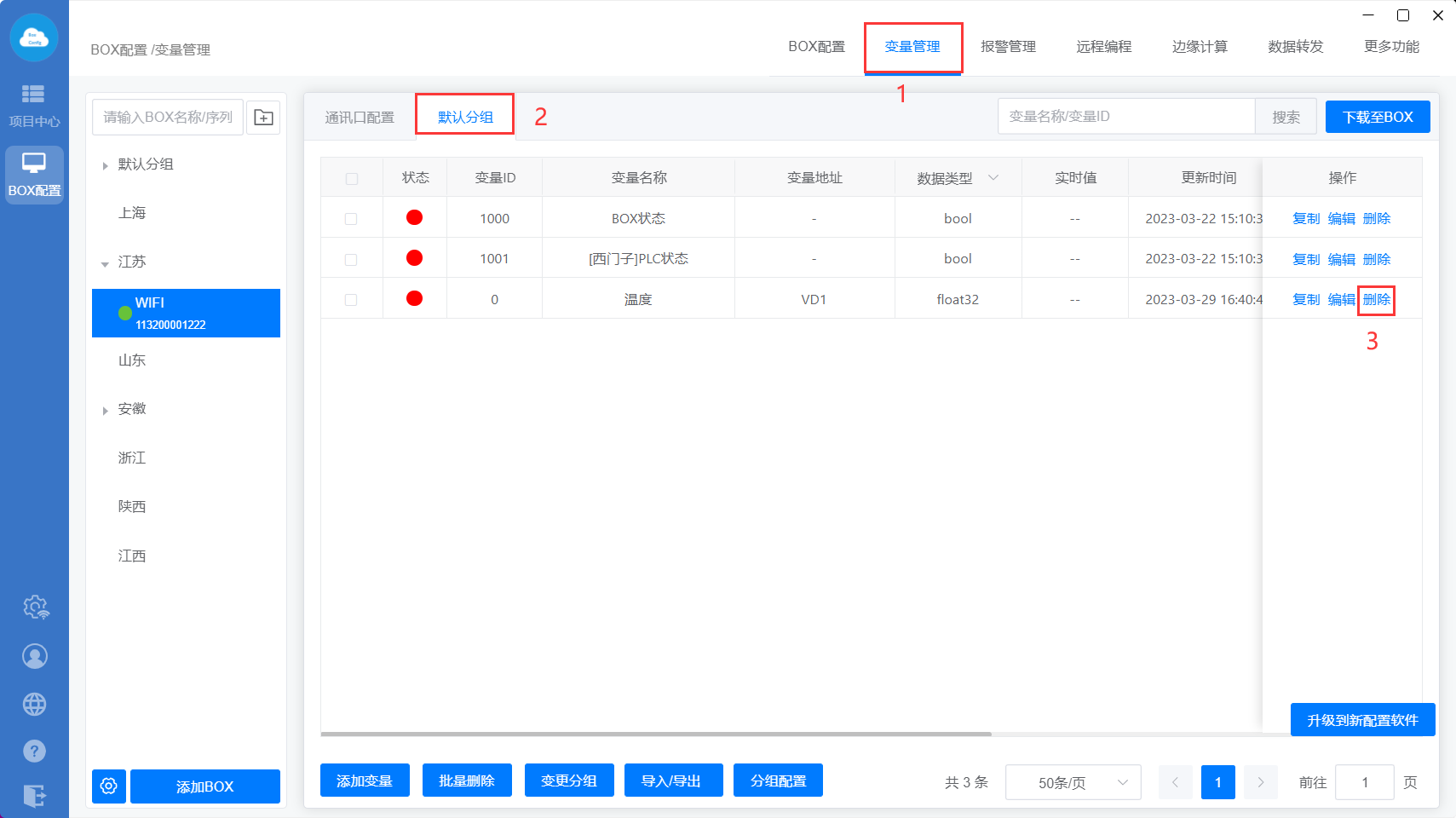
Task: Click 编辑 link for the 温度 row
Action: pyautogui.click(x=1341, y=300)
